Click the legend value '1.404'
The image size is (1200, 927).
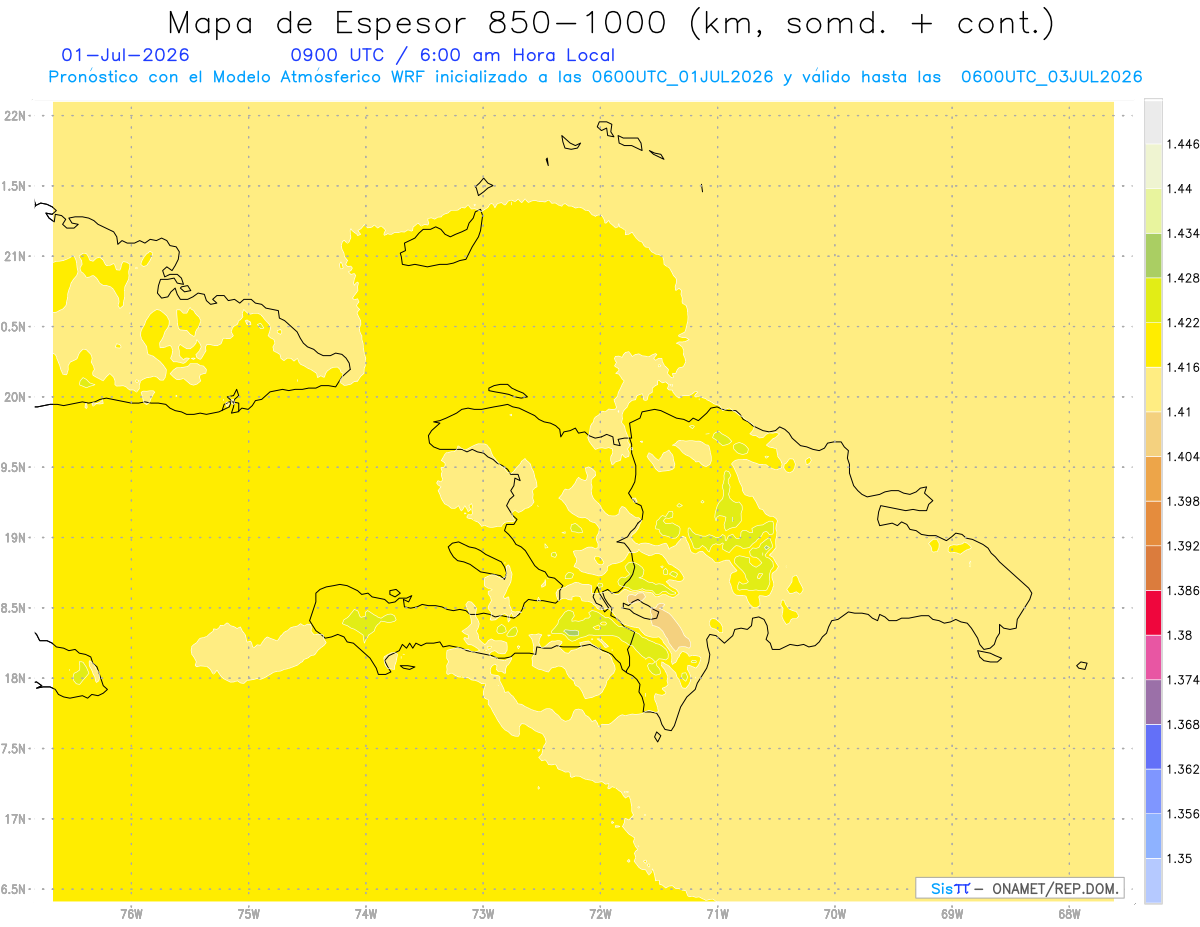coord(1183,456)
